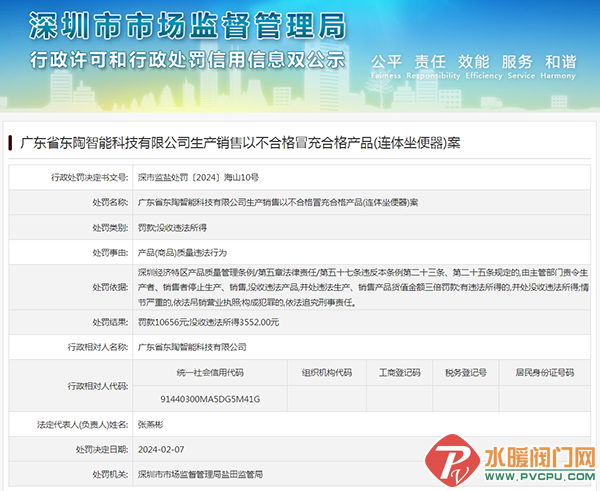Click the 行政相对人名称 label
The image size is (600, 491).
[x=98, y=347]
